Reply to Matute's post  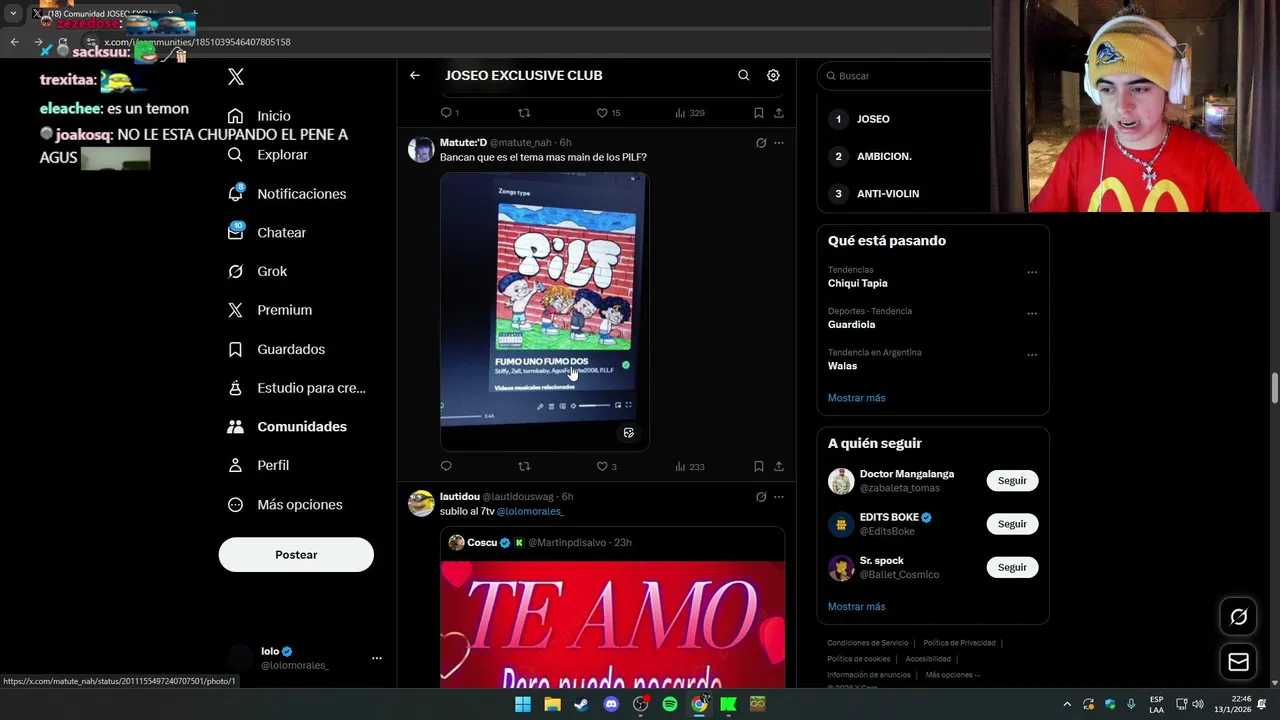point(446,466)
